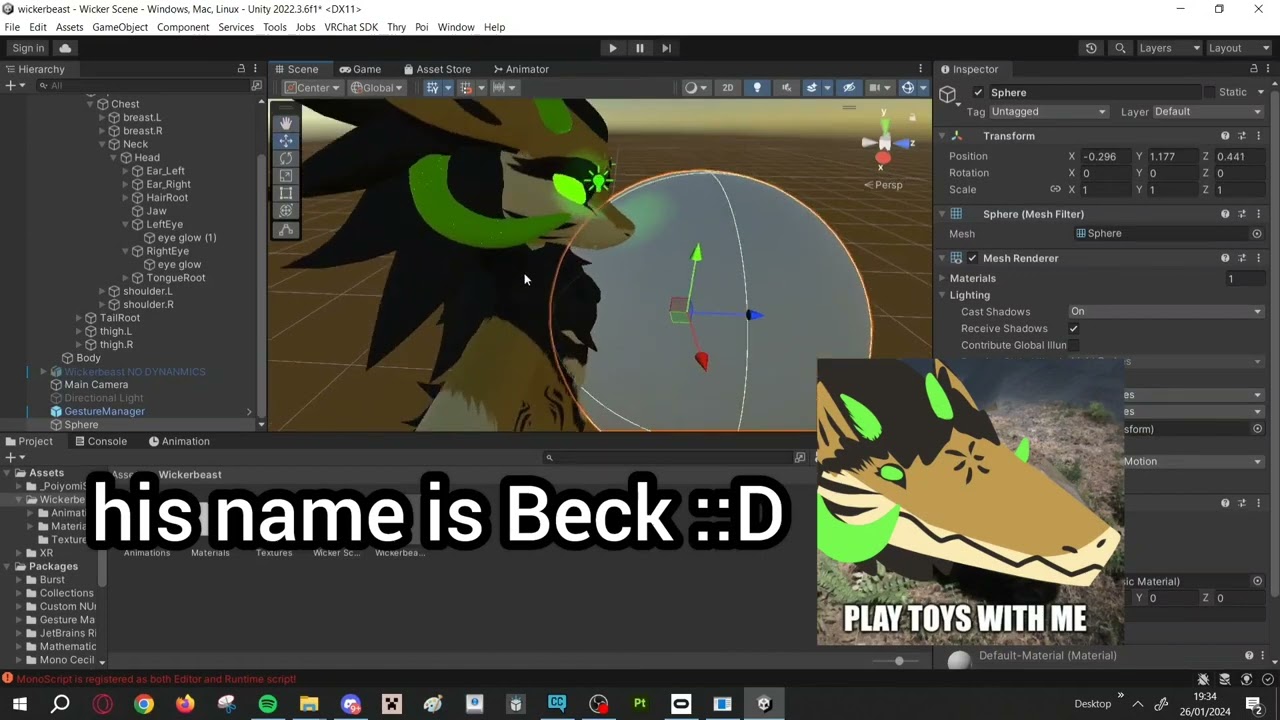Click the cloud account icon
This screenshot has width=1280, height=720.
click(x=65, y=48)
